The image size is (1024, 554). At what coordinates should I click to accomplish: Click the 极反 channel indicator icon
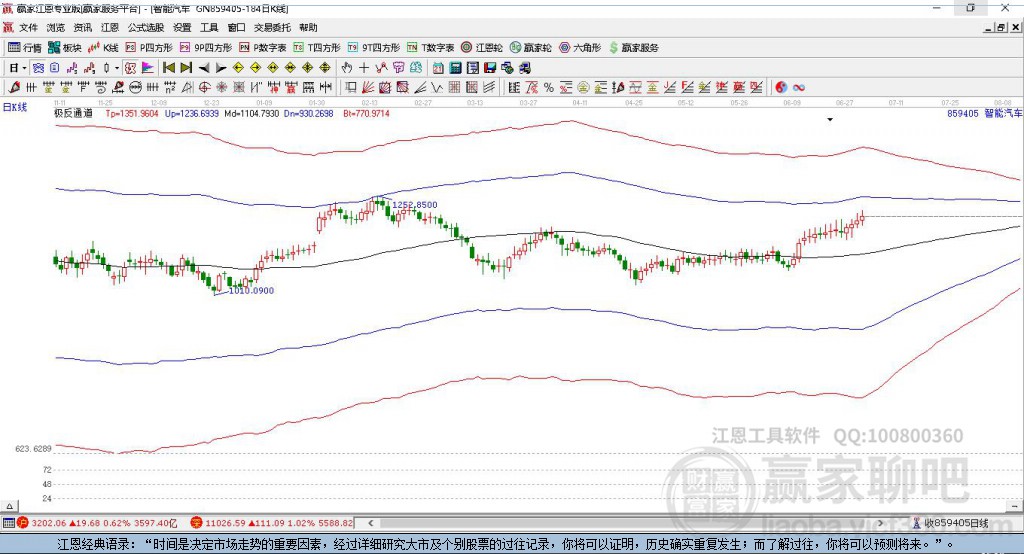(x=131, y=68)
